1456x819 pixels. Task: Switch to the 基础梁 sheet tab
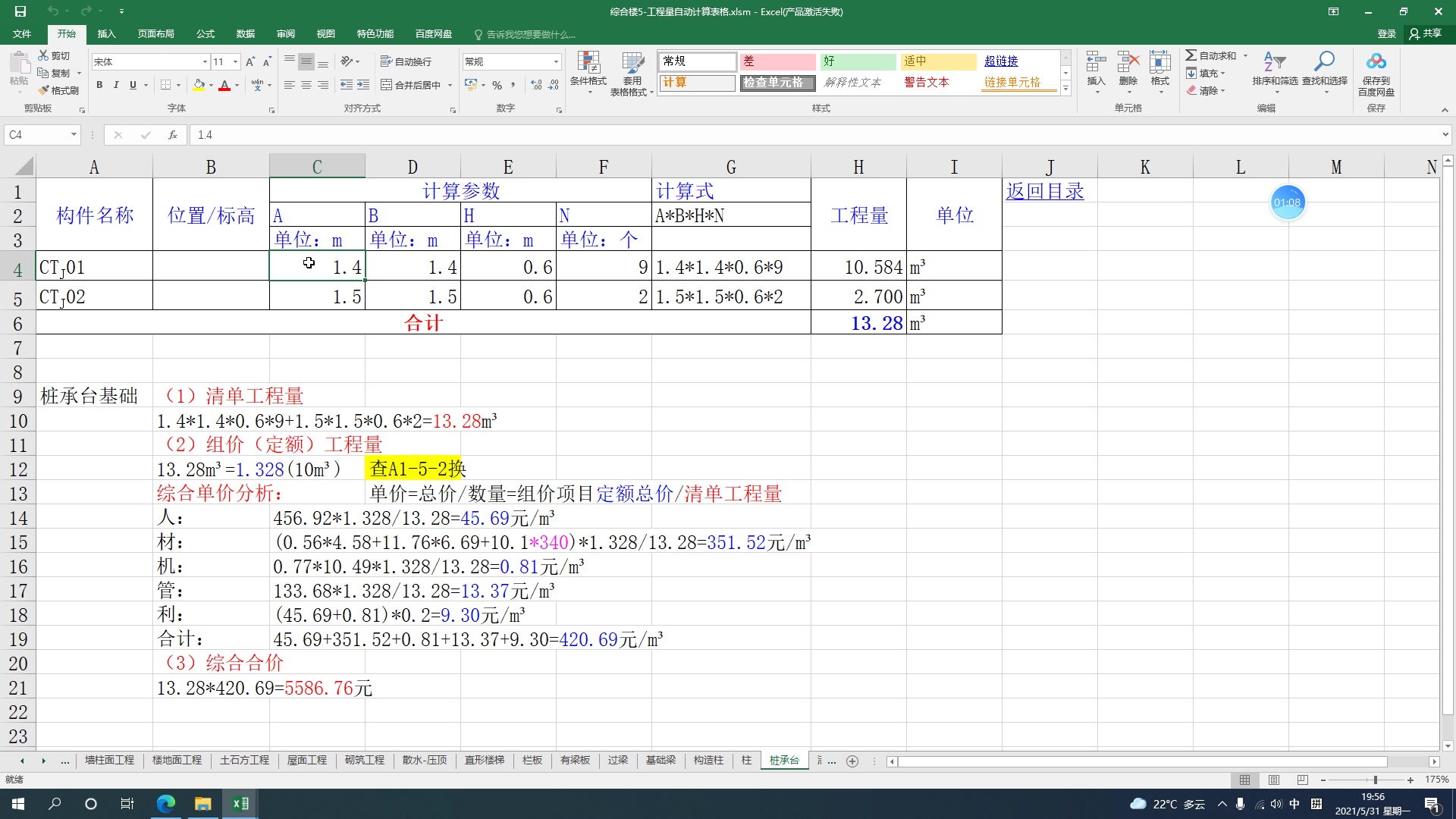tap(661, 760)
